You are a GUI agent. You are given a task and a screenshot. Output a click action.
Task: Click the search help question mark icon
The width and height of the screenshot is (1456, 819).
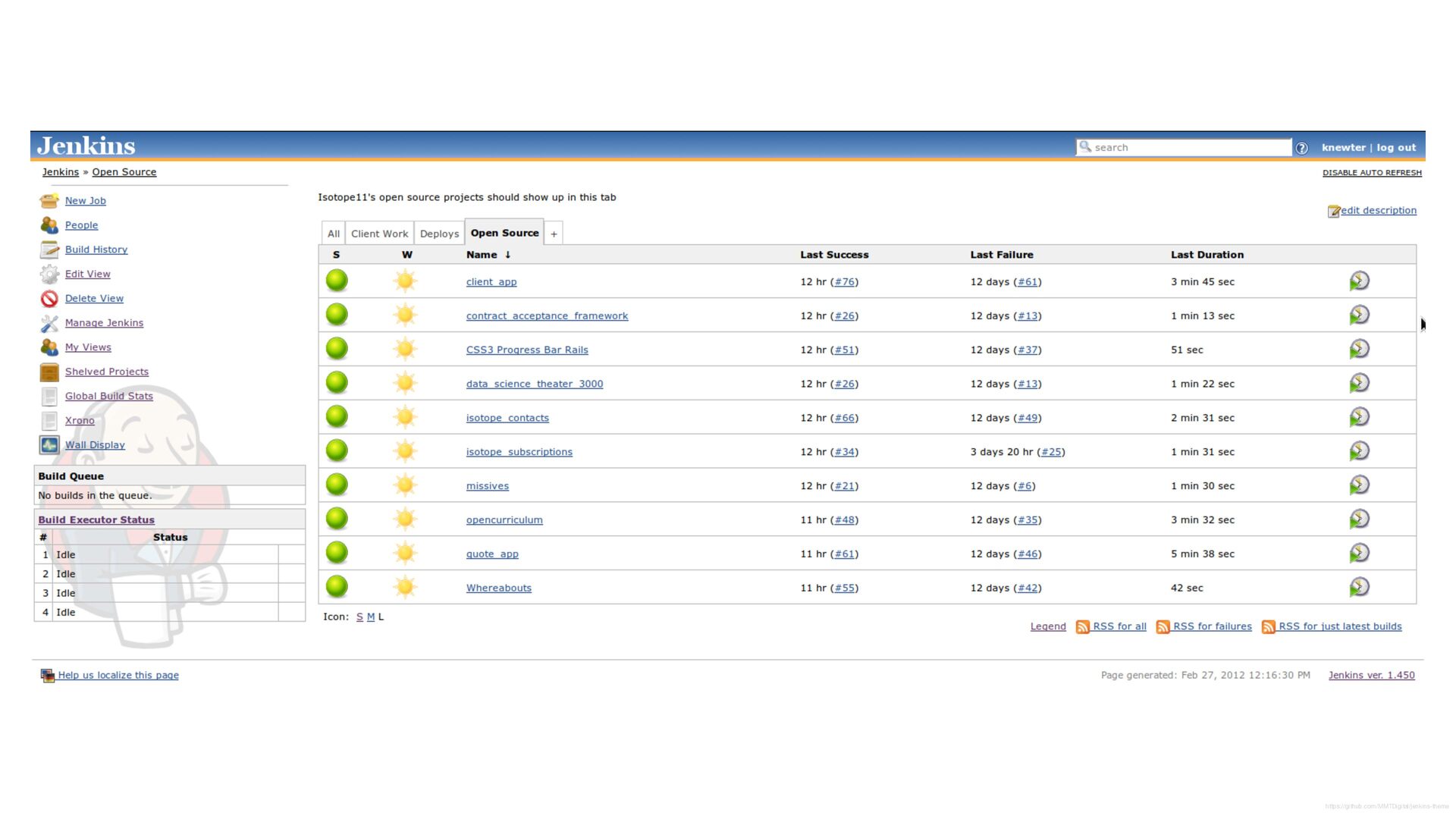1301,148
